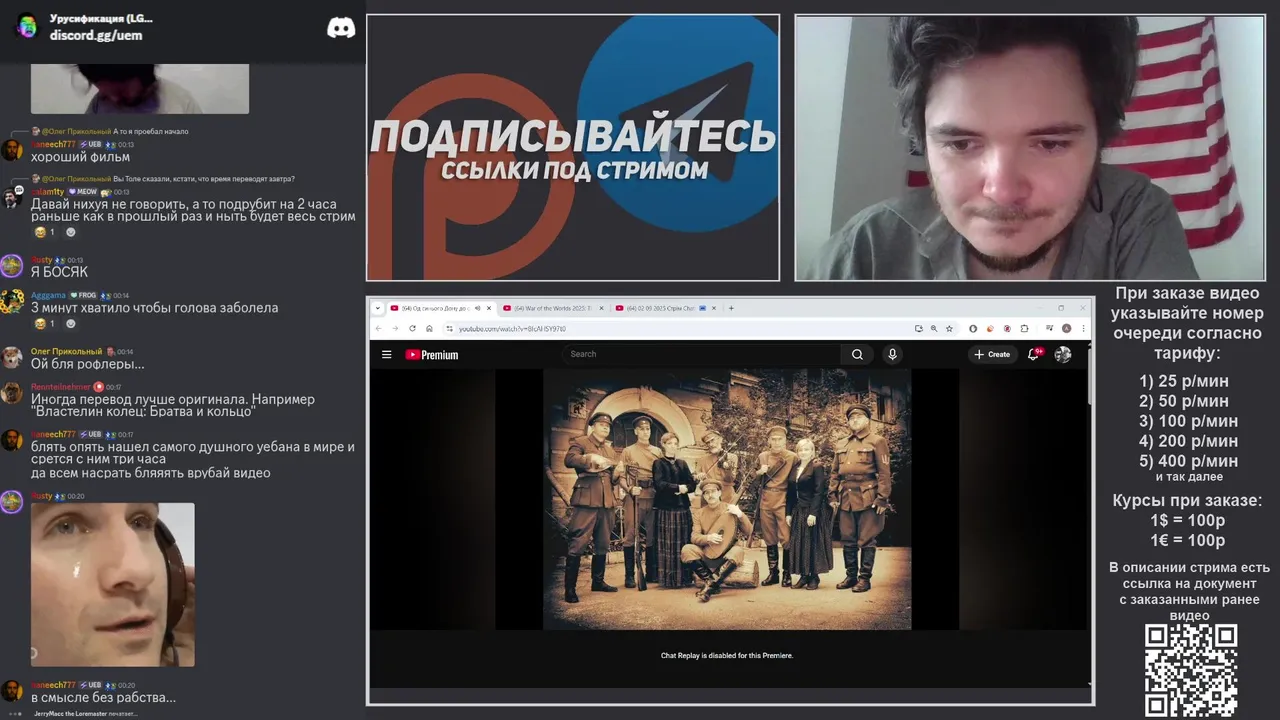1280x720 pixels.
Task: Click message 'в смысле без рабства...'
Action: tap(103, 697)
